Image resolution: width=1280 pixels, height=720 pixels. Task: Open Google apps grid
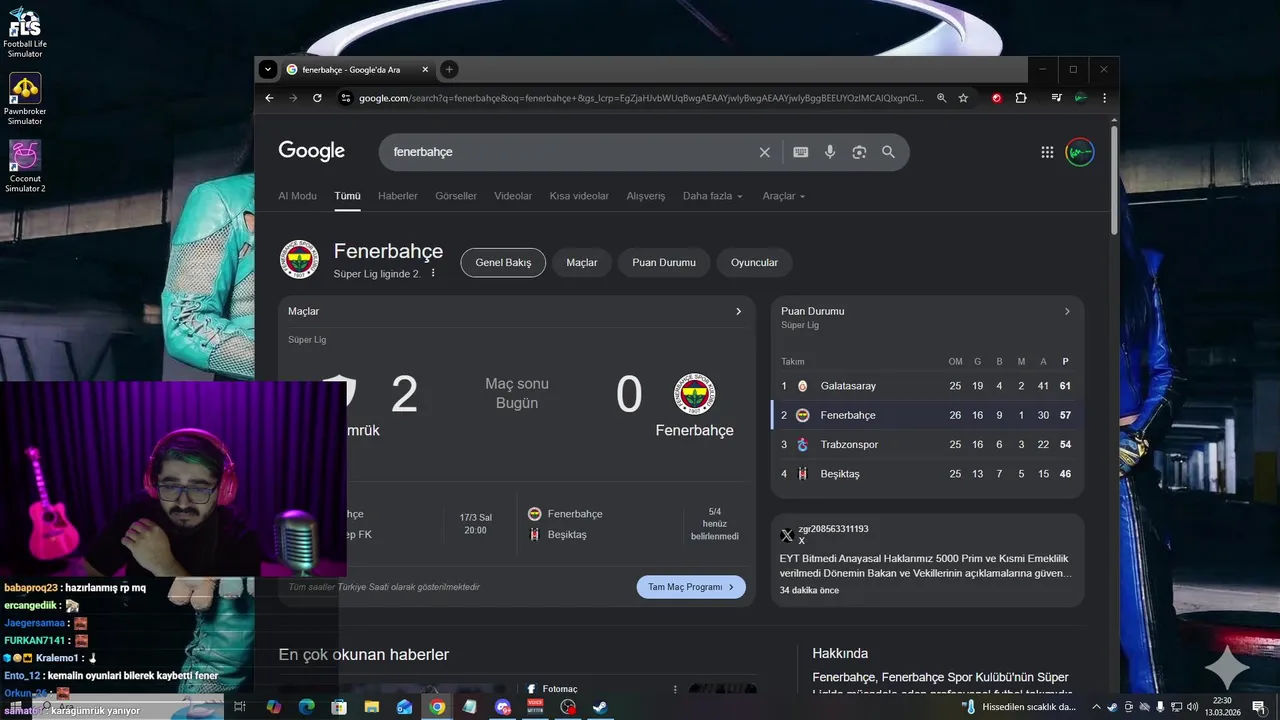[1047, 152]
